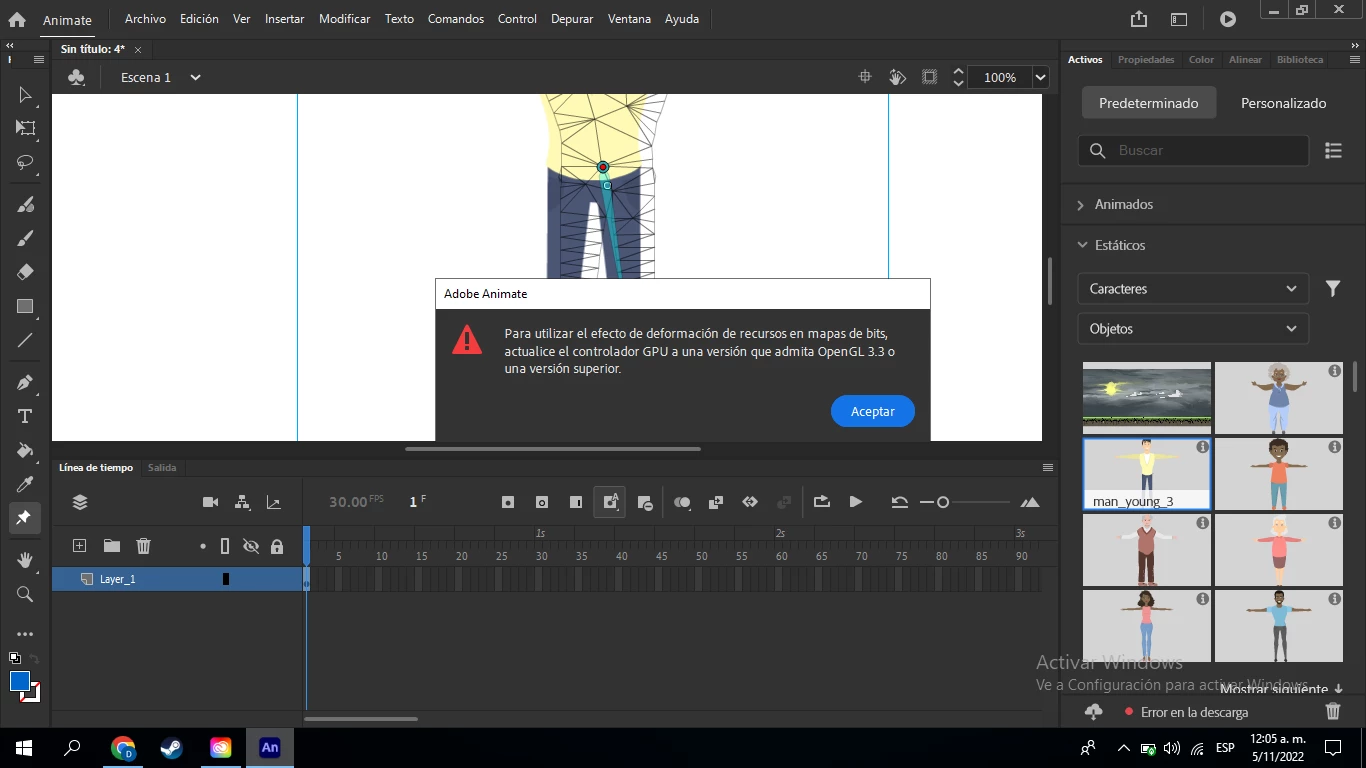The image size is (1366, 768).
Task: Click Aceptar in the dialog
Action: click(873, 411)
